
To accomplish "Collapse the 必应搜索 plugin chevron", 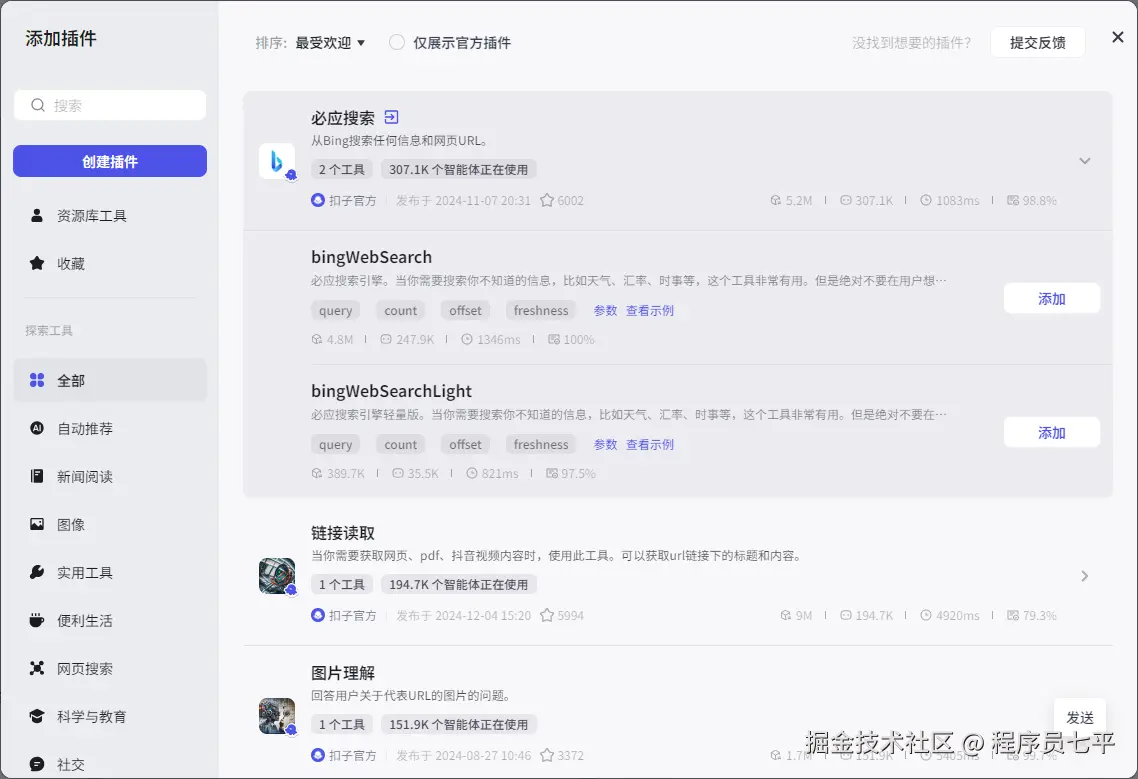I will click(x=1084, y=160).
